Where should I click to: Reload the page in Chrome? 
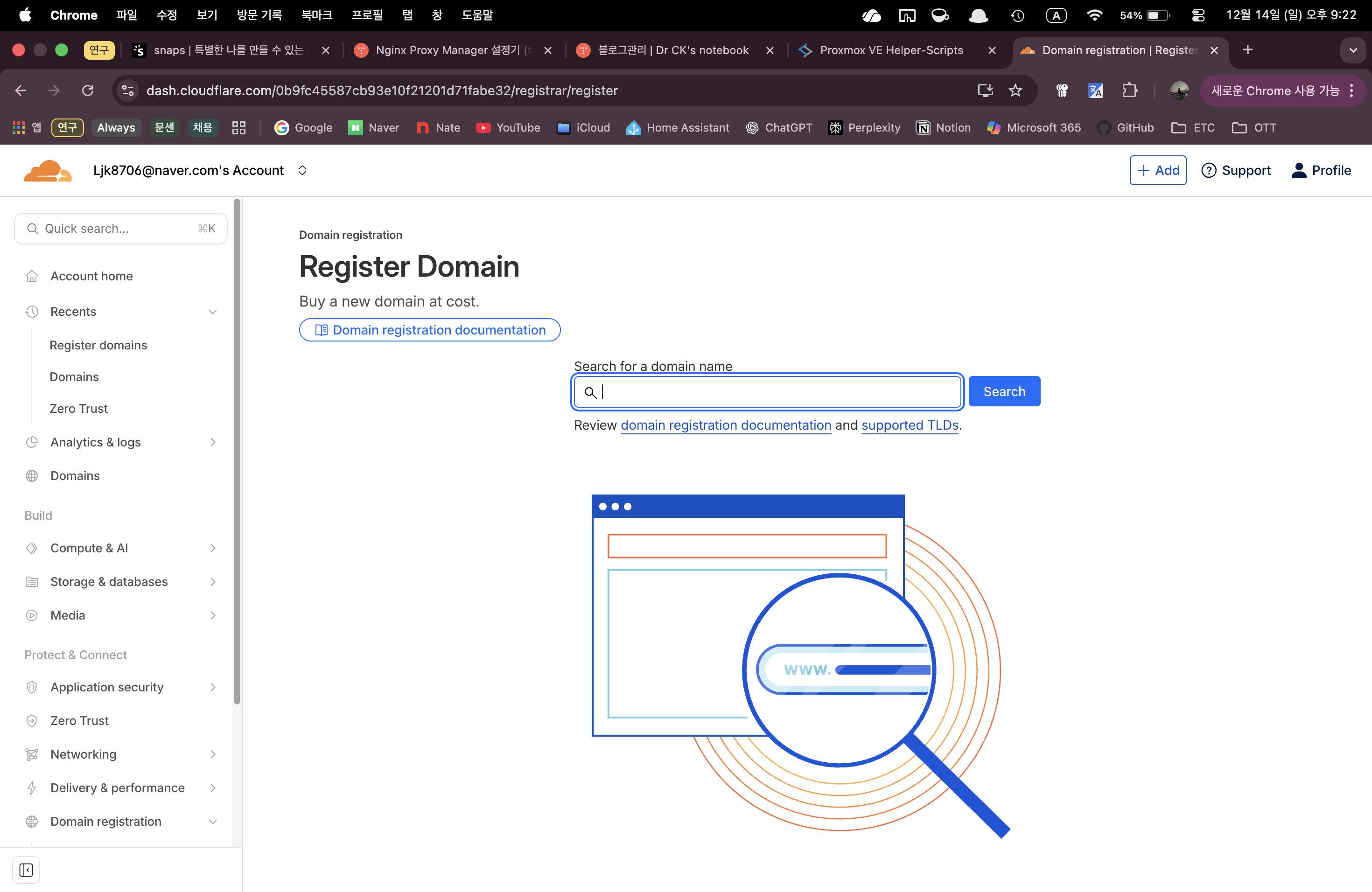[x=88, y=91]
